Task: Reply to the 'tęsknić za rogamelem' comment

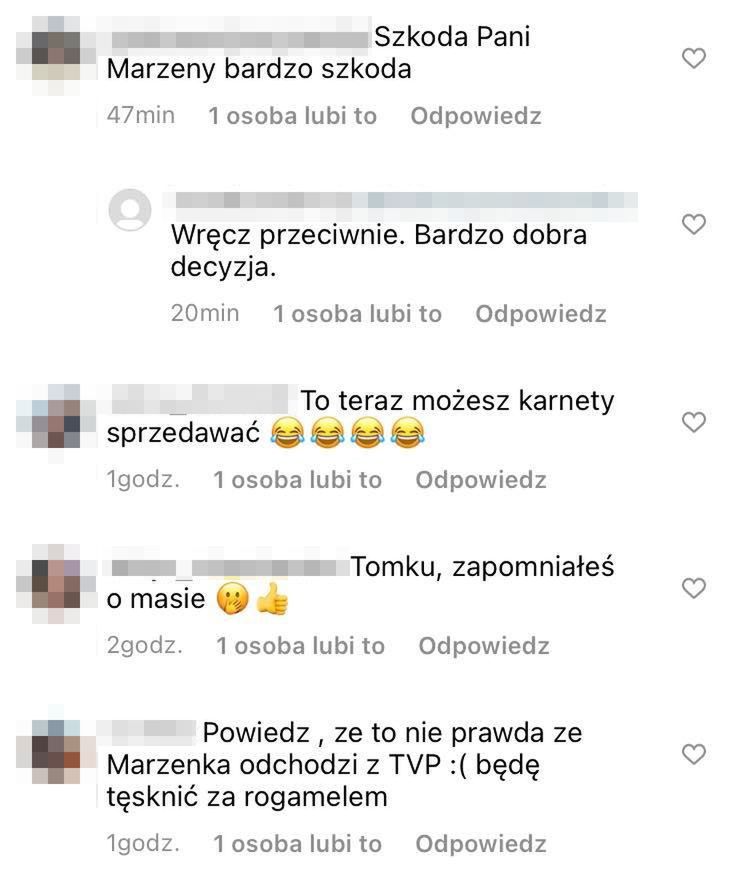Action: click(x=481, y=844)
